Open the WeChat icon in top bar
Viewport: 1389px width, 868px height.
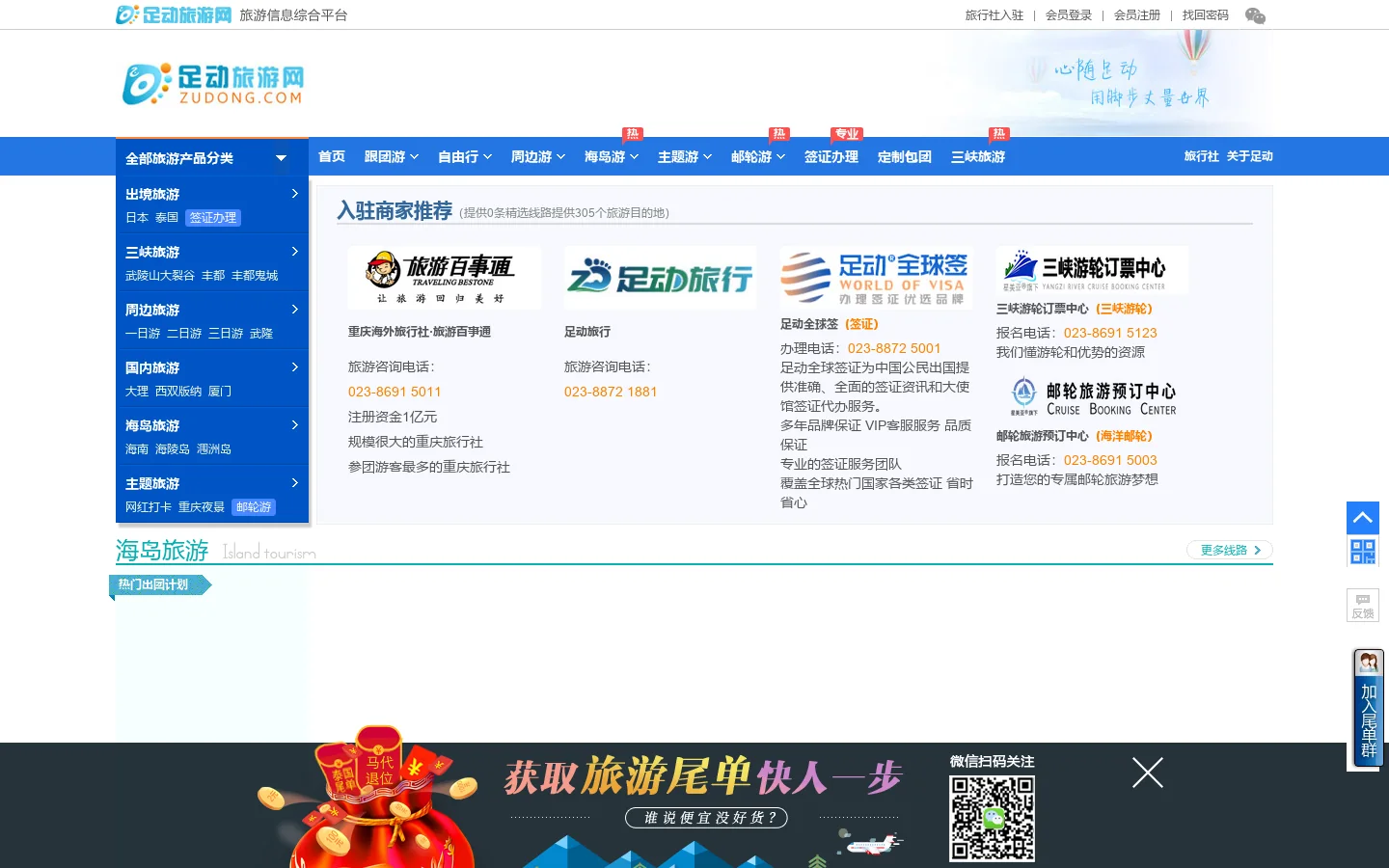(1255, 15)
